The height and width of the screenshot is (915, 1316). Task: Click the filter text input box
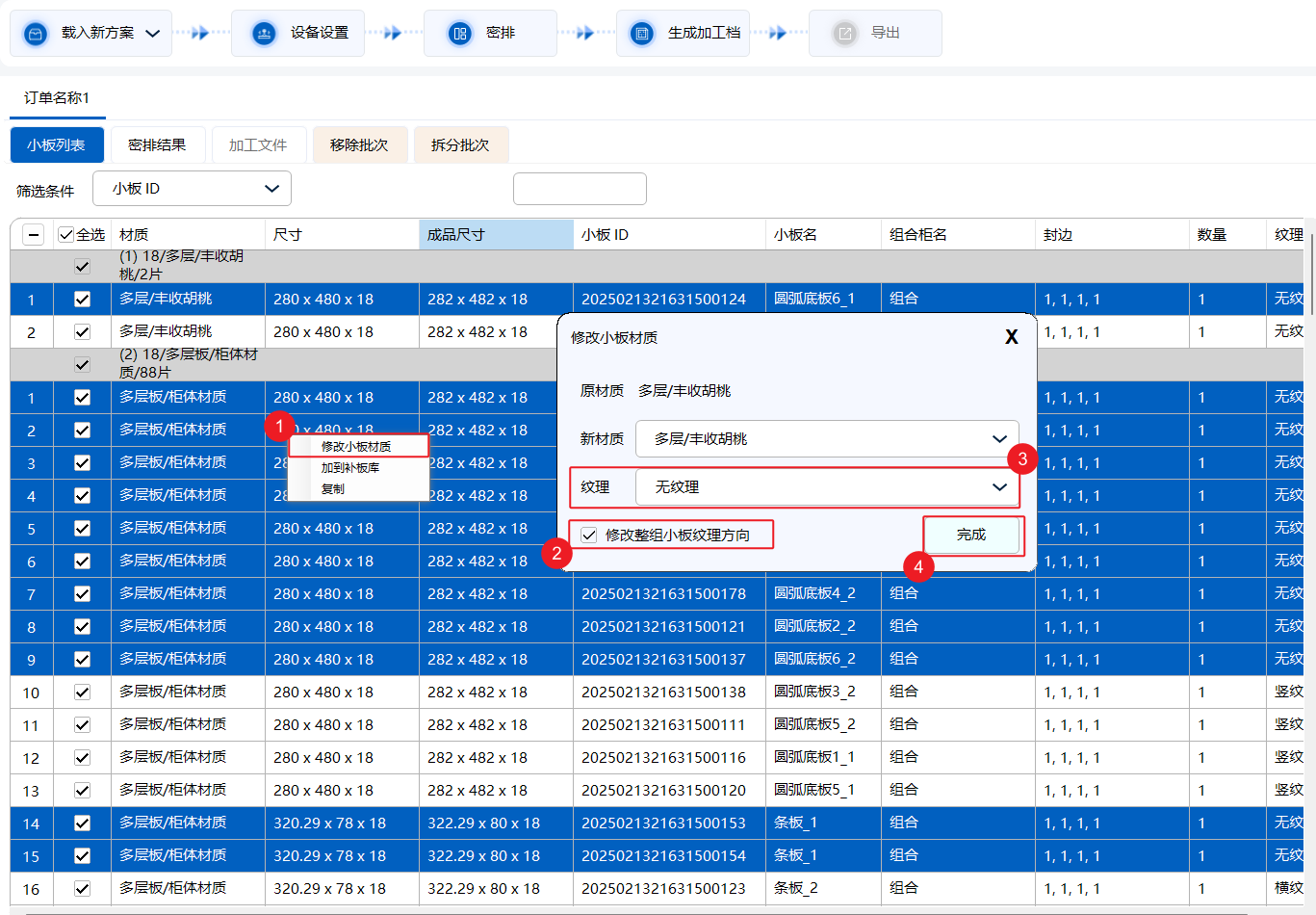[x=580, y=189]
